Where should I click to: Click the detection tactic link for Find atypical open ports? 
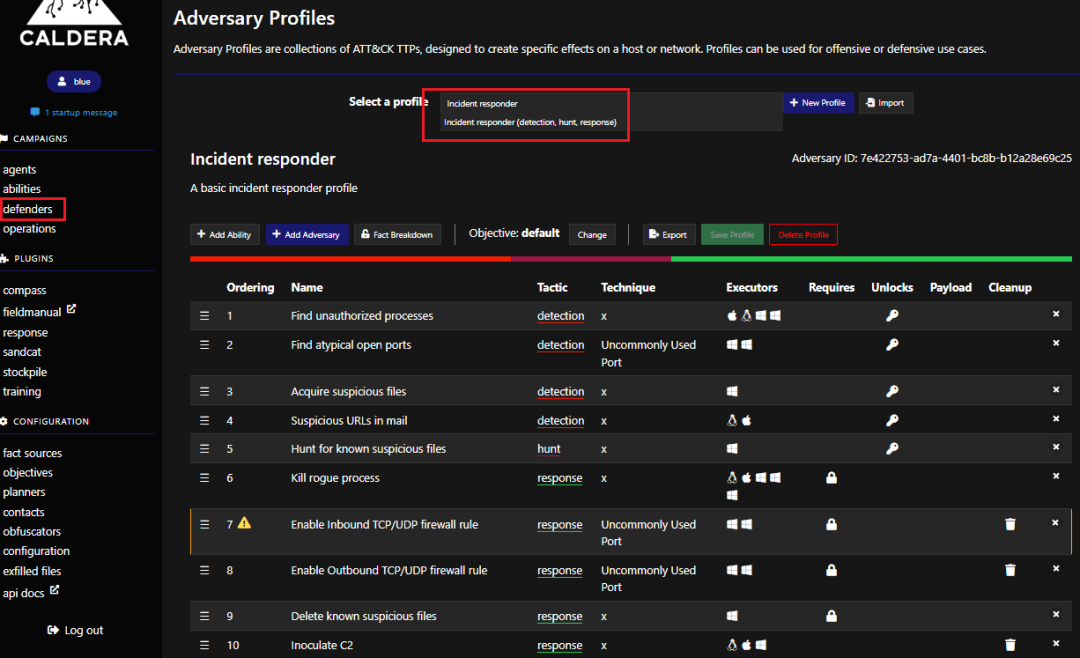point(561,345)
